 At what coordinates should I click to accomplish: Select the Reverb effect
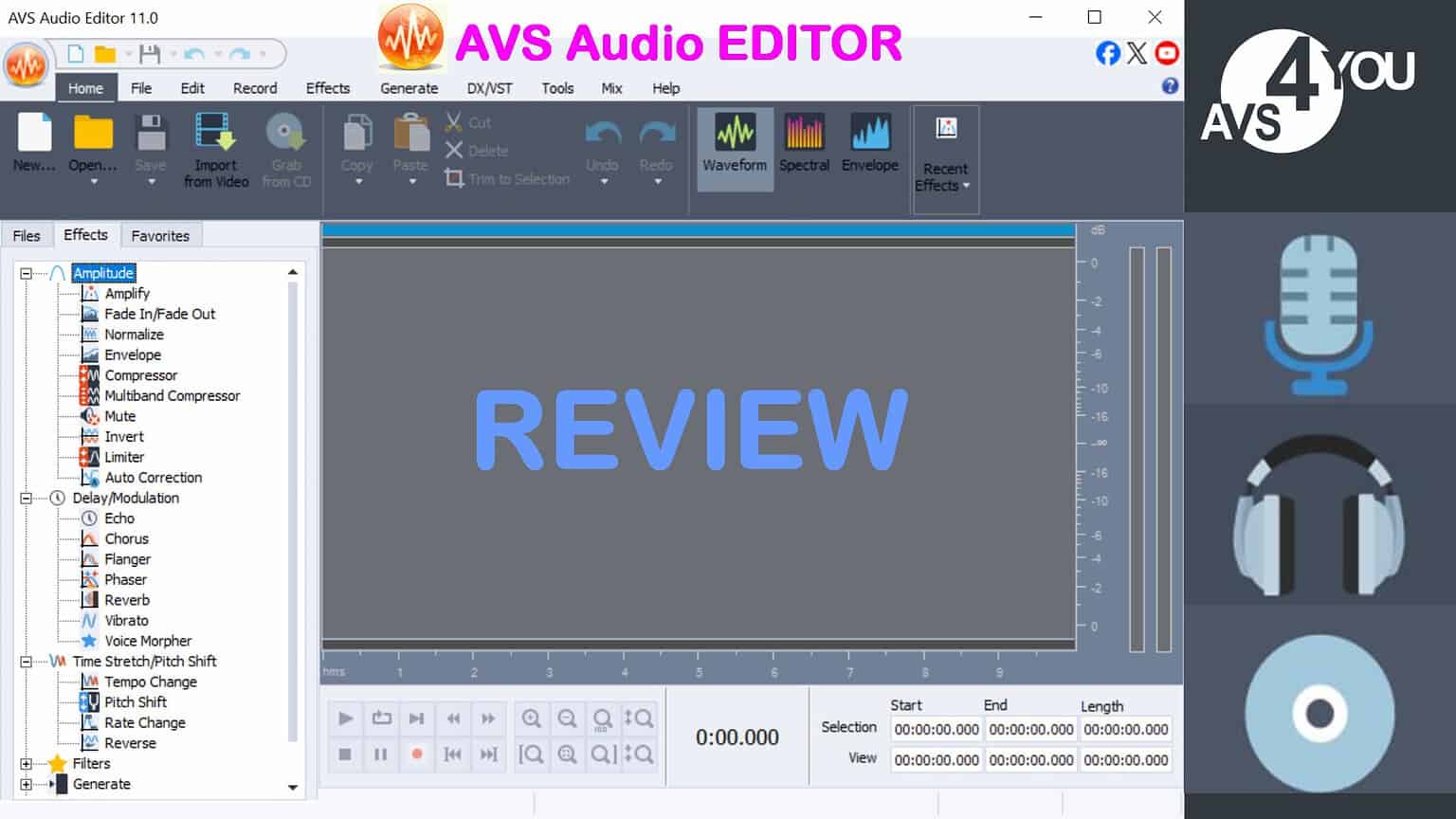(126, 599)
